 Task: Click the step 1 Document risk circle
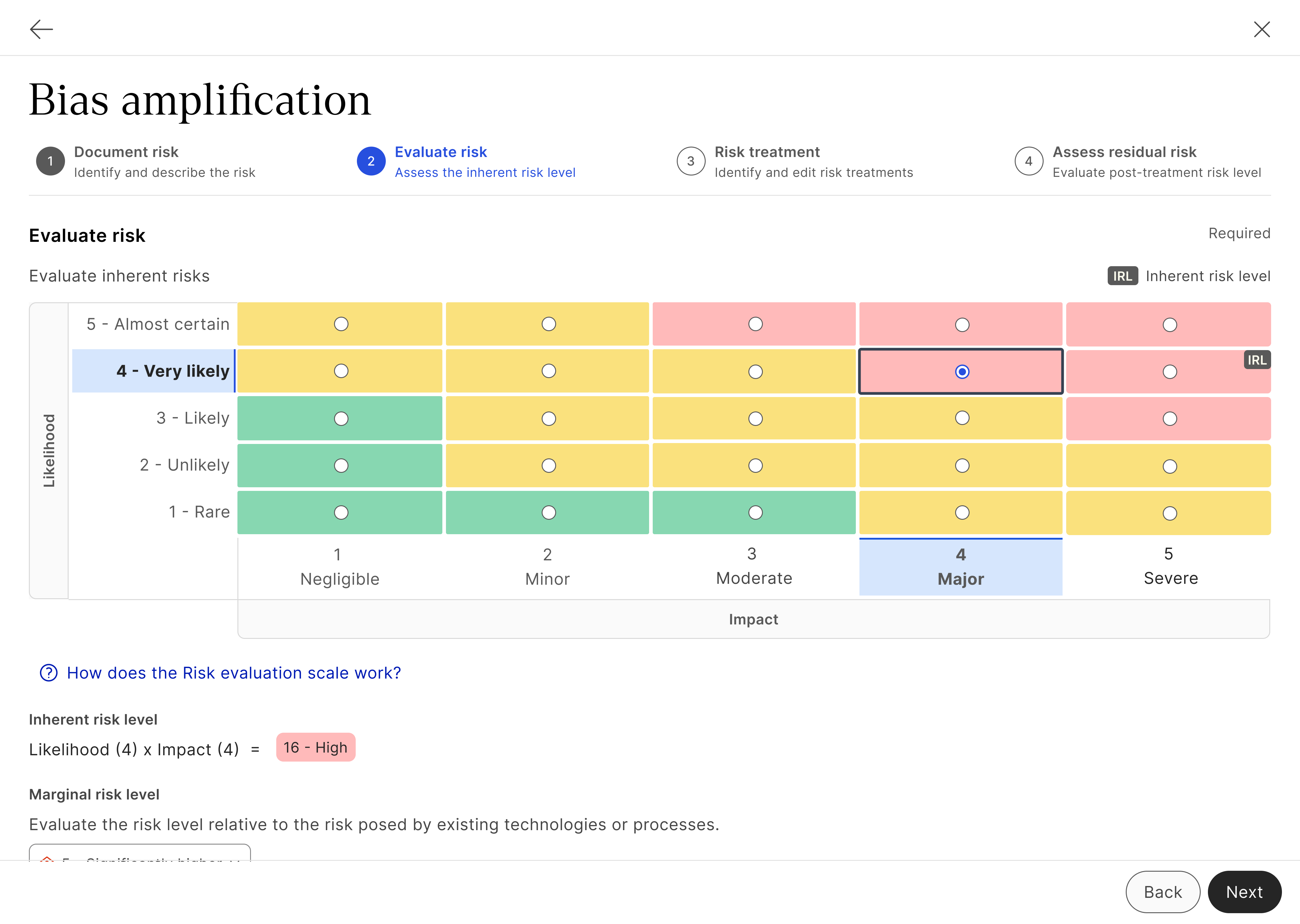(50, 161)
